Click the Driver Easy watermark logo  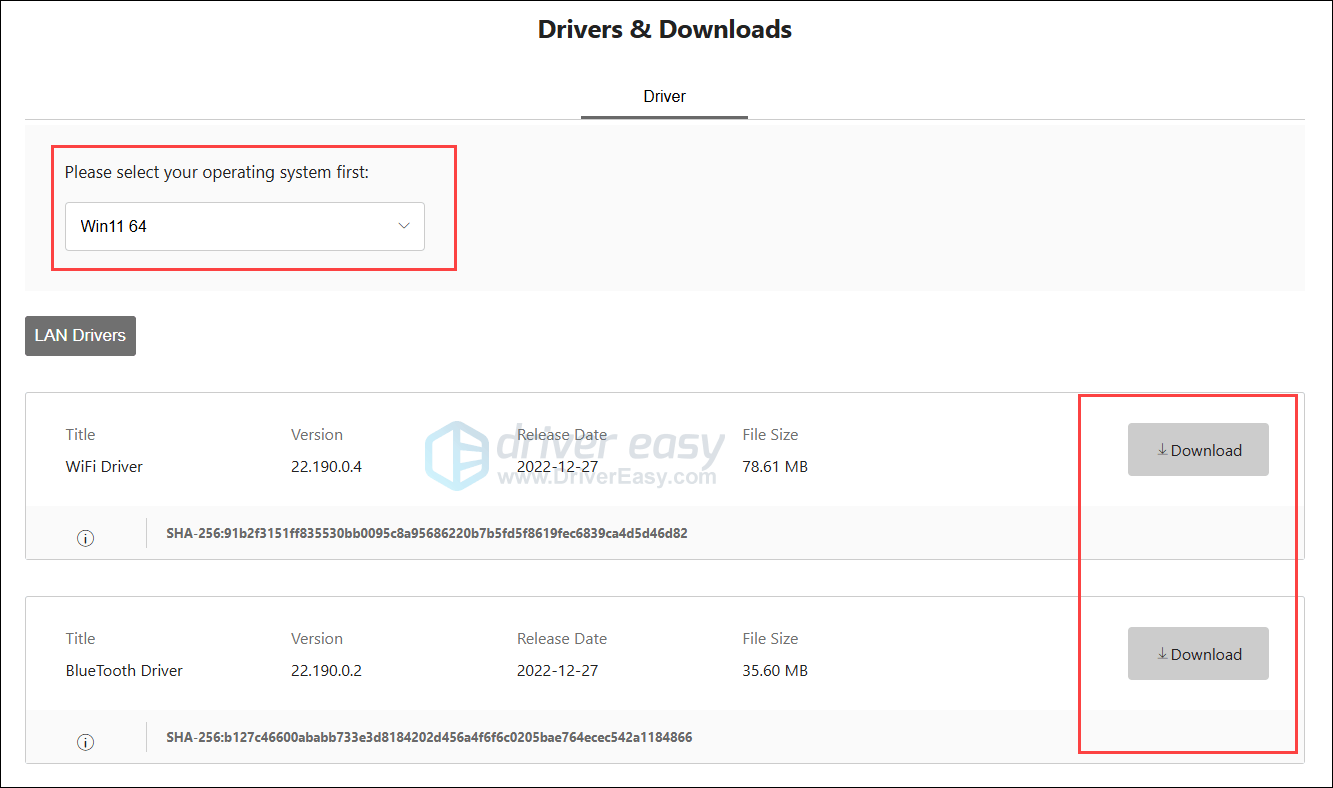[456, 456]
